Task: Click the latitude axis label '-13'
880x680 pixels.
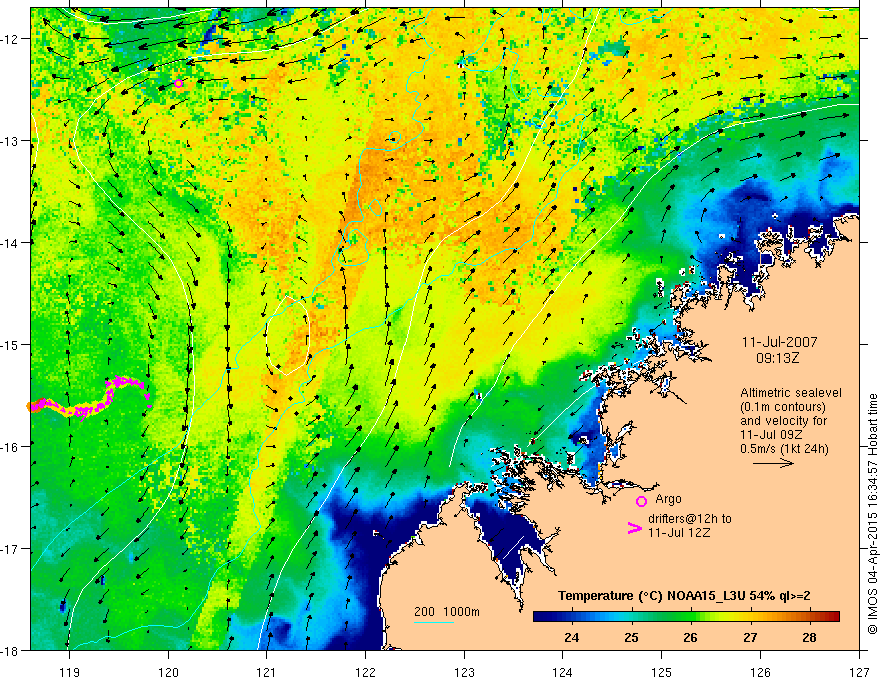Action: 10,141
